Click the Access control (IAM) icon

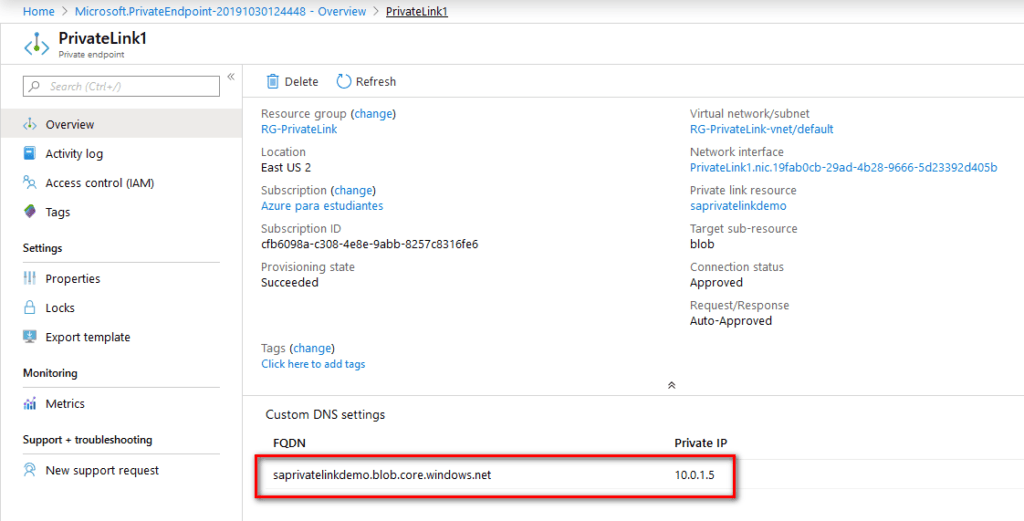(29, 183)
